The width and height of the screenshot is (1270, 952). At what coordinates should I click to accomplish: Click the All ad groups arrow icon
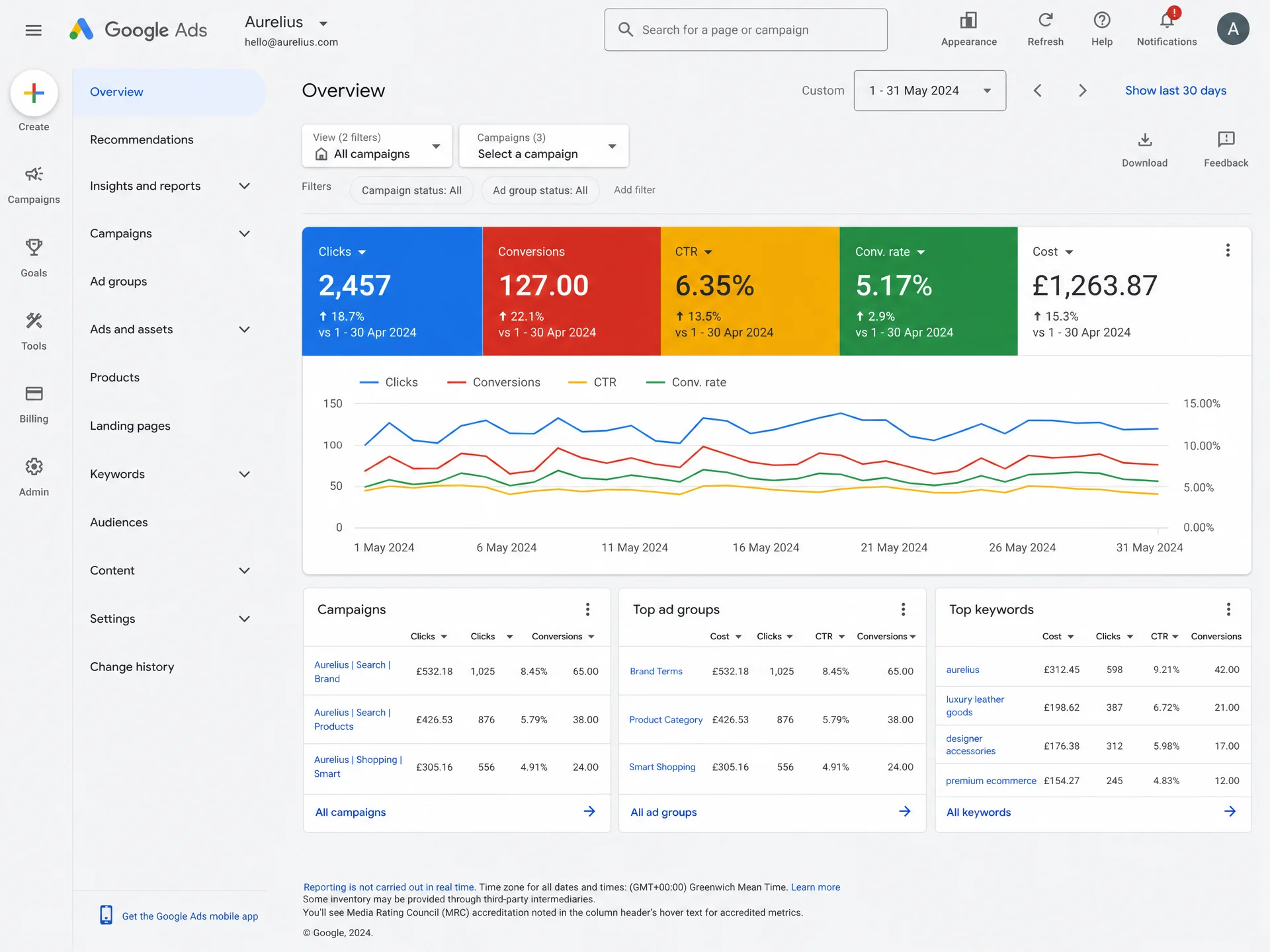tap(905, 811)
